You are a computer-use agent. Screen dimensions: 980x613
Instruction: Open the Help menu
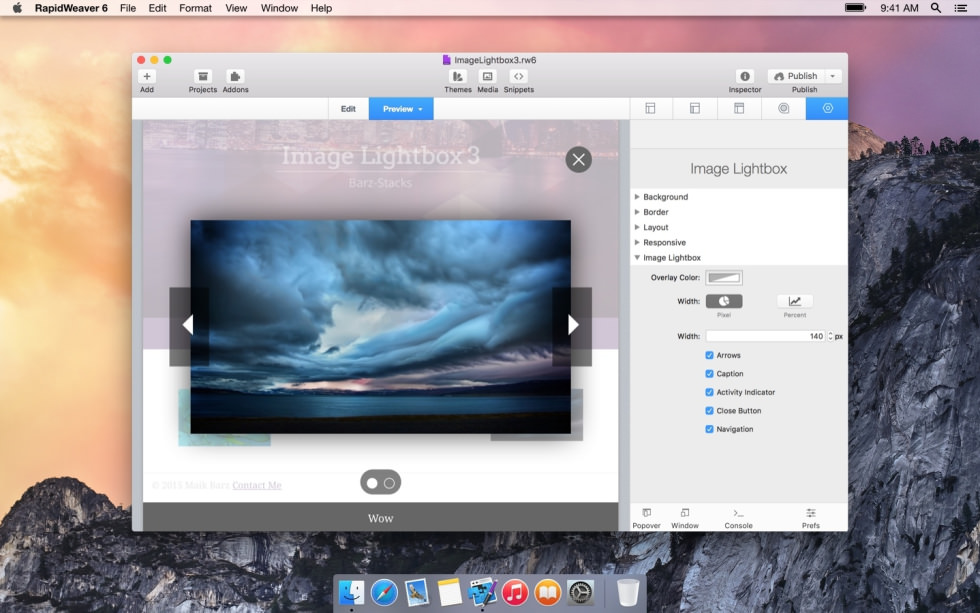[x=321, y=8]
